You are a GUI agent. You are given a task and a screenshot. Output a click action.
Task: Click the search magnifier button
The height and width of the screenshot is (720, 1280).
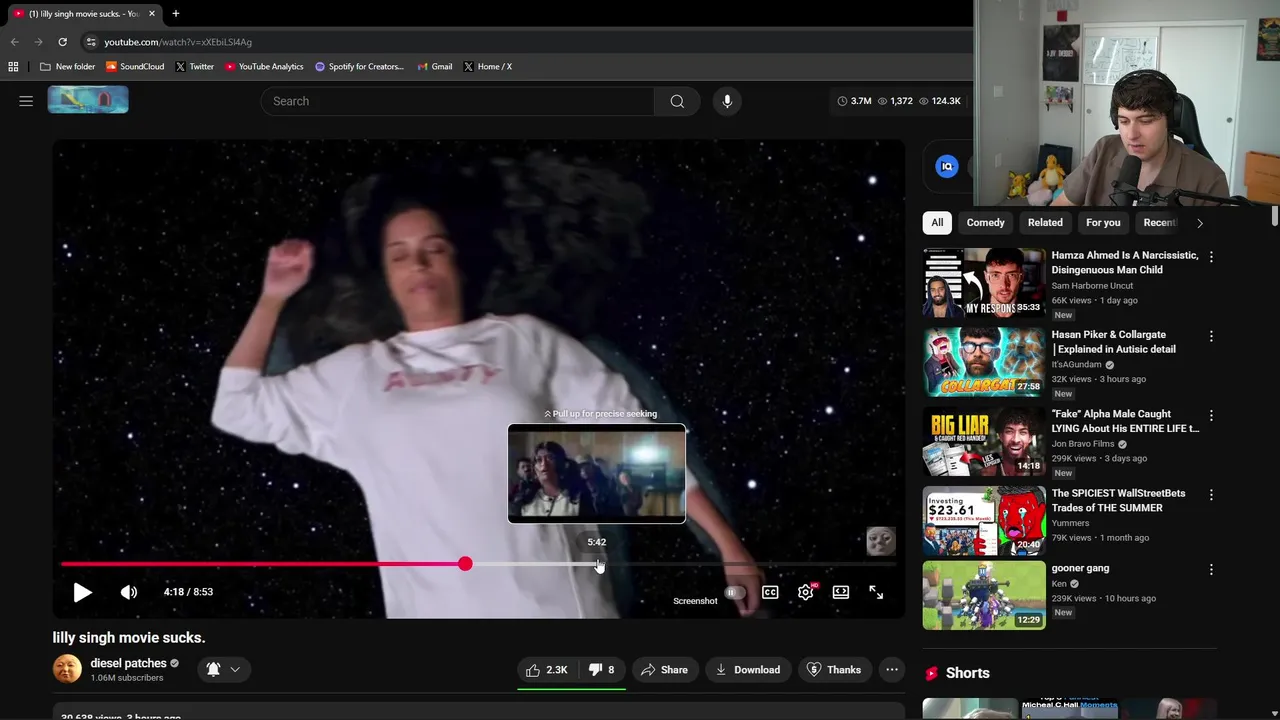click(x=677, y=101)
